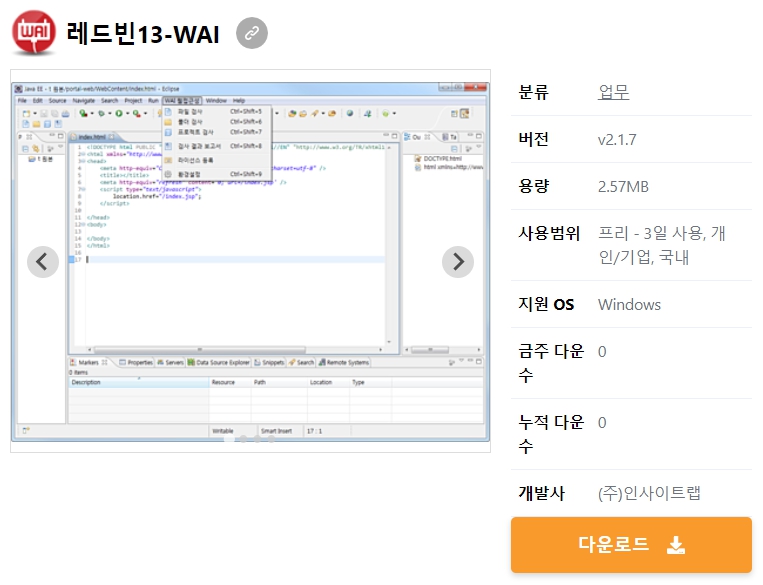
Task: Select the file size value 2.57MB
Action: 623,186
